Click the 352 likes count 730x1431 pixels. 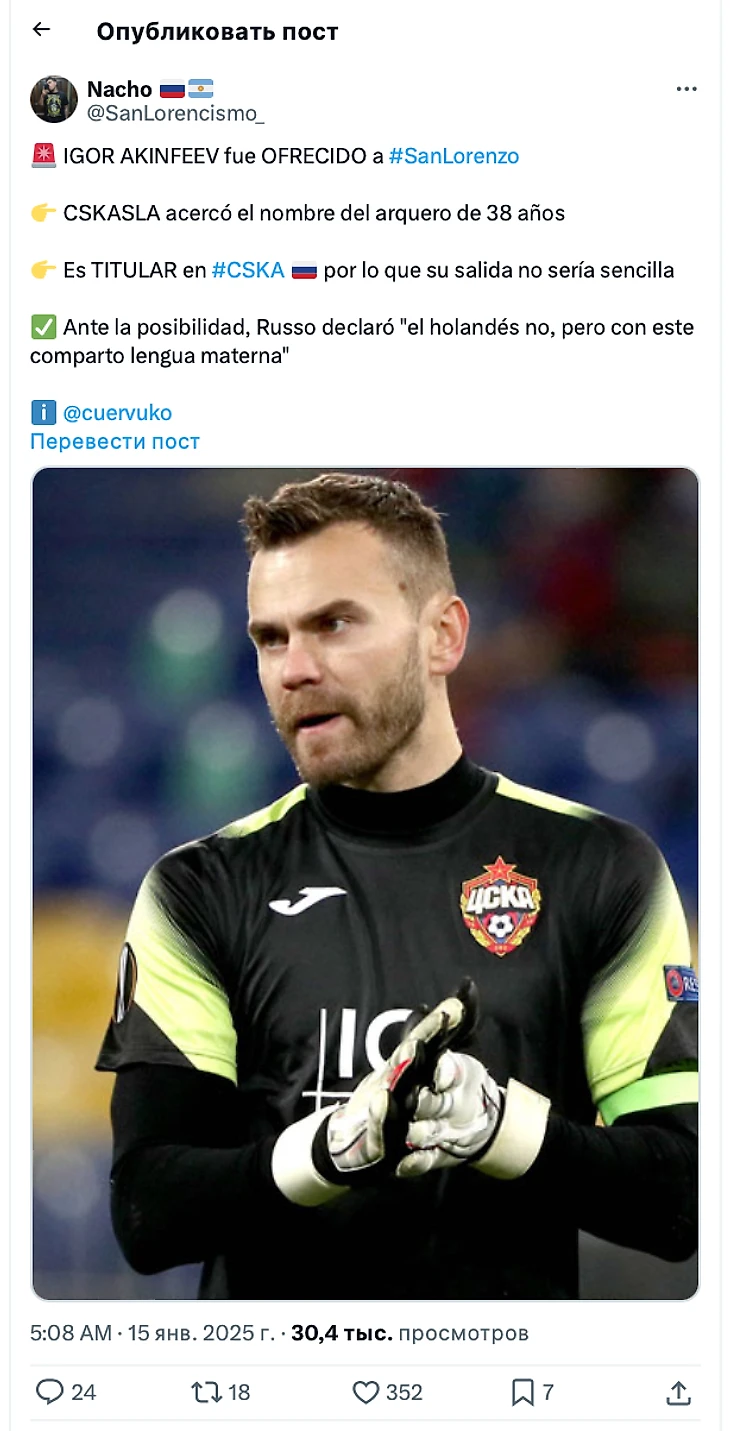tap(404, 1392)
